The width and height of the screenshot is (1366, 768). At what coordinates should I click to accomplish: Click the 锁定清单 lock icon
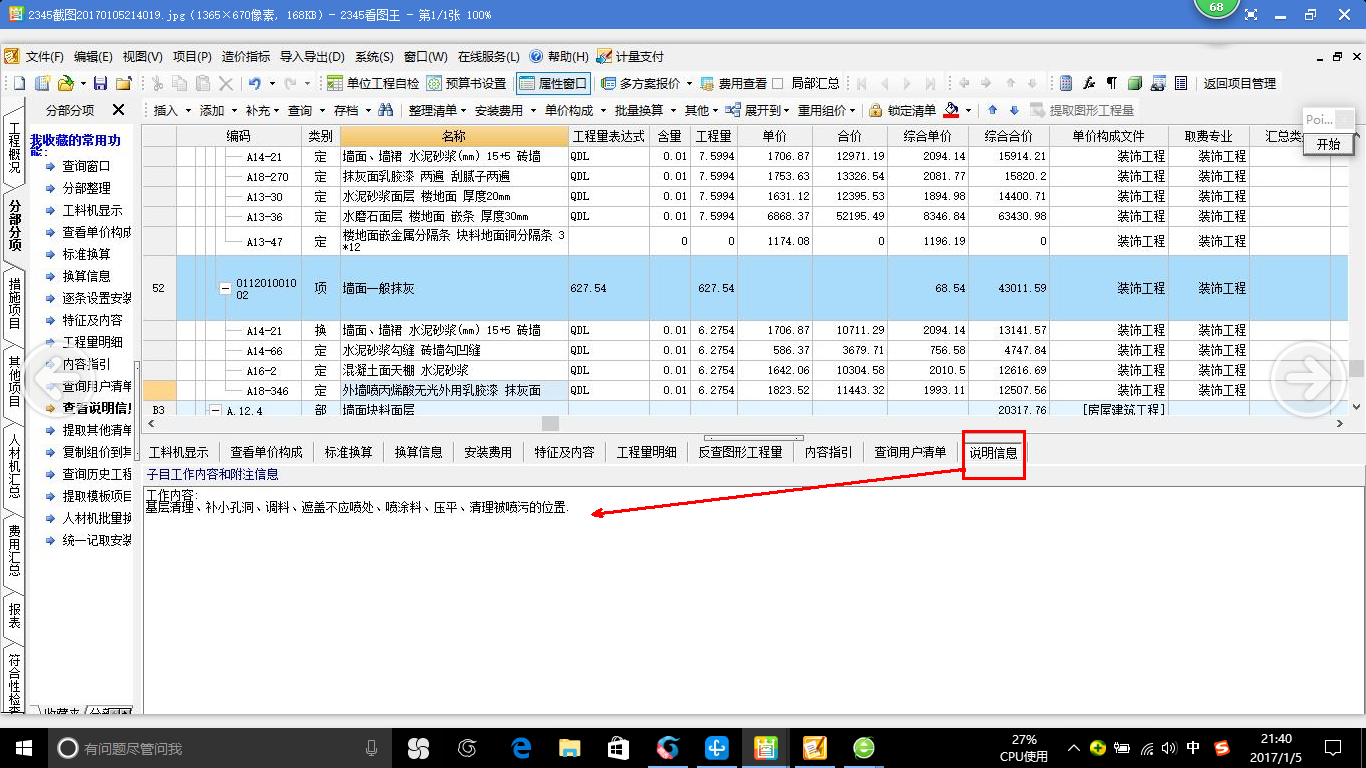(876, 110)
